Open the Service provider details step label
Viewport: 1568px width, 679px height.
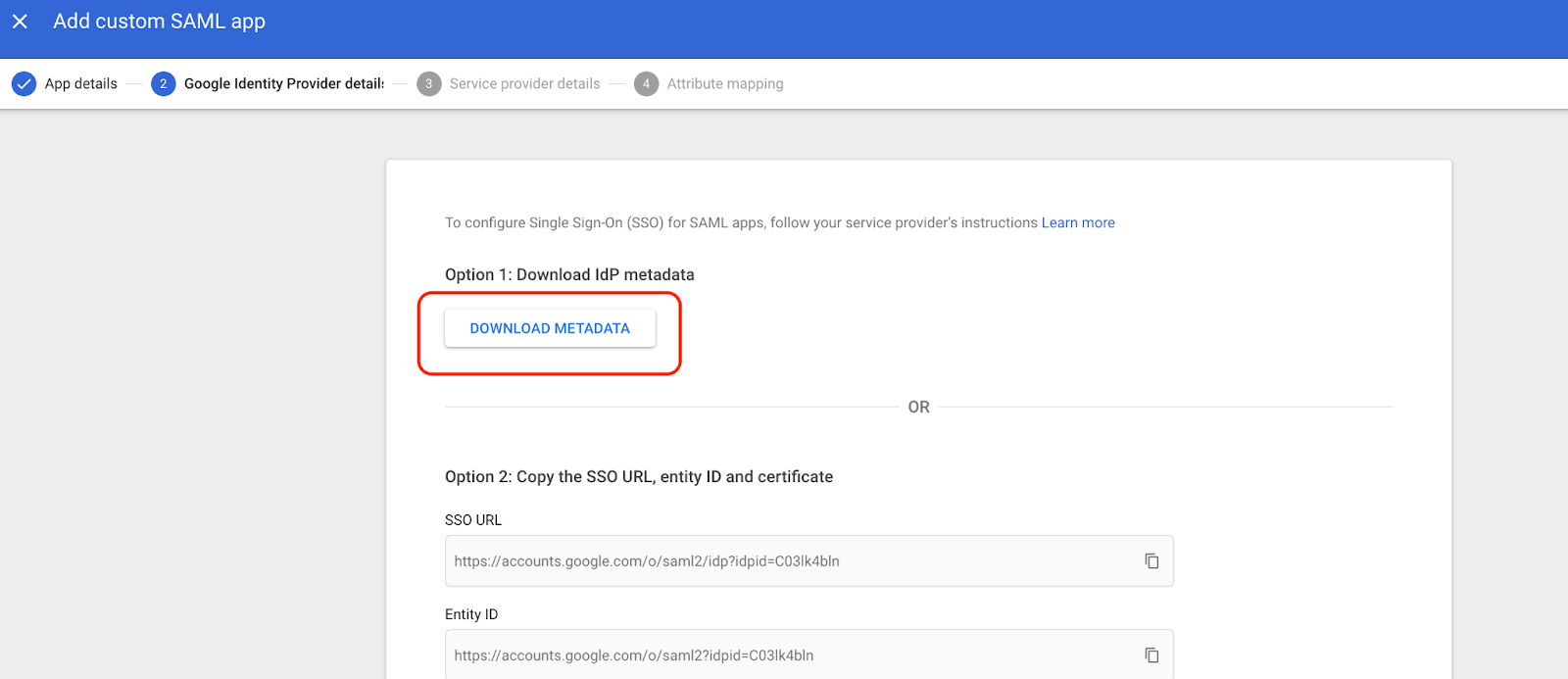coord(524,84)
